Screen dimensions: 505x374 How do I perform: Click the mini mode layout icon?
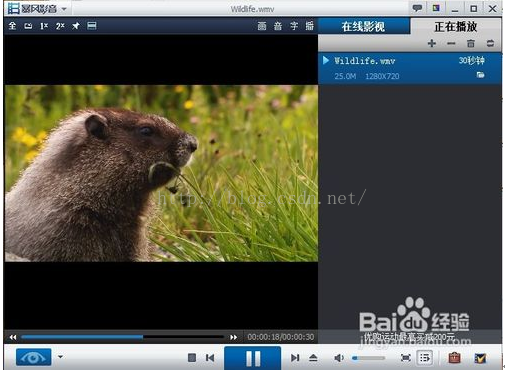point(92,26)
